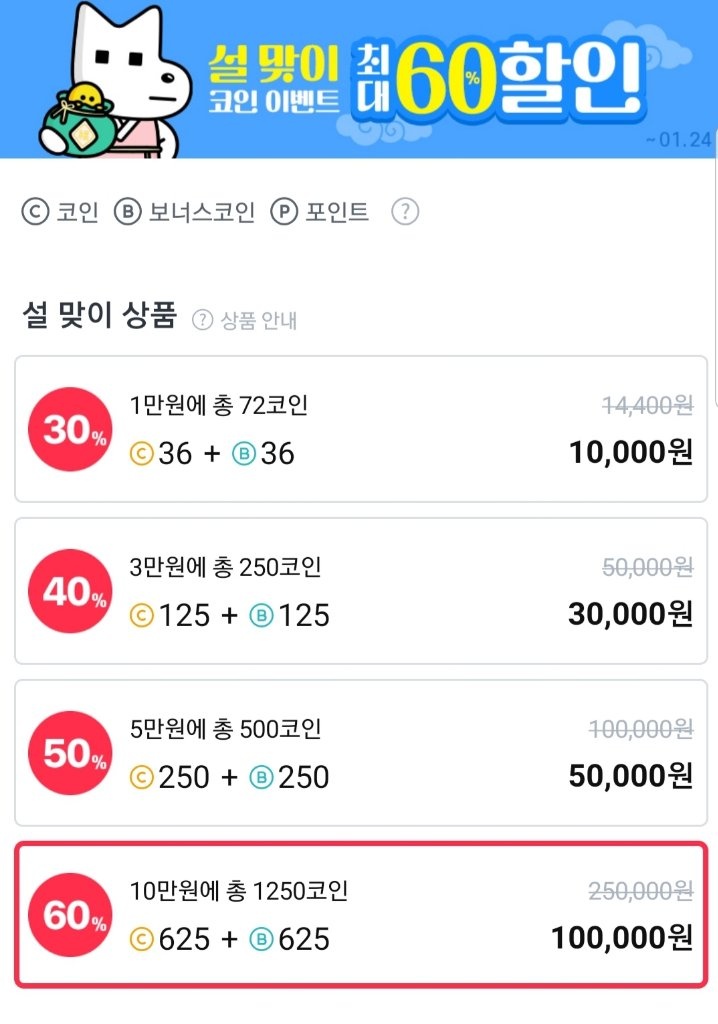Tap the red 30% discount badge
This screenshot has height=1024, width=718.
[x=71, y=429]
